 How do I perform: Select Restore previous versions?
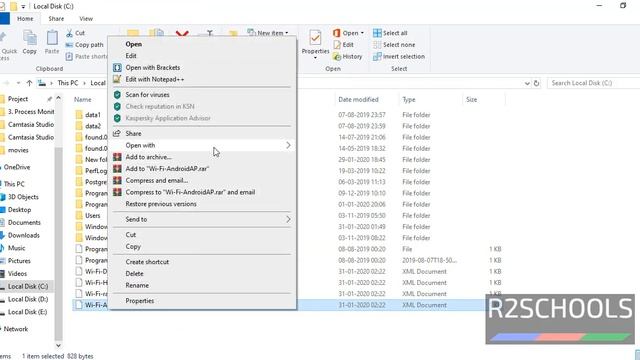pyautogui.click(x=203, y=204)
